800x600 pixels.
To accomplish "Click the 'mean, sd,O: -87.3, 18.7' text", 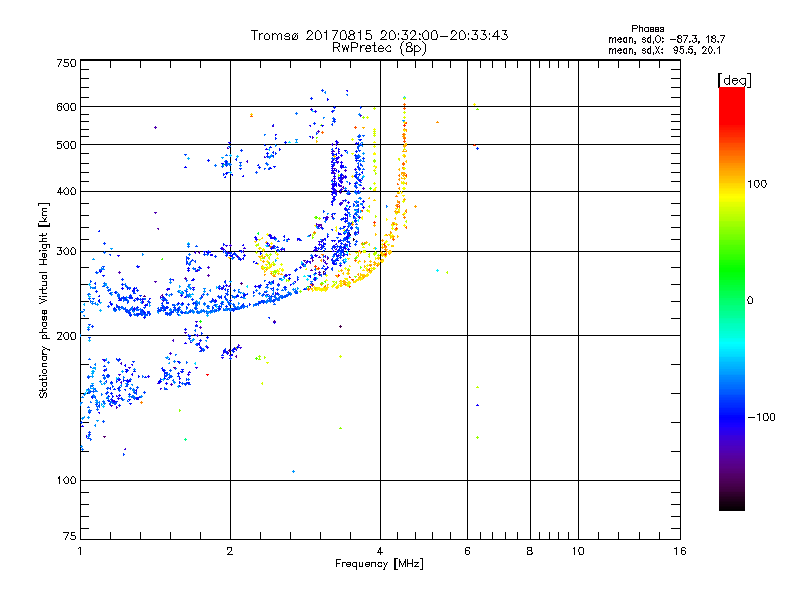I will tap(666, 39).
